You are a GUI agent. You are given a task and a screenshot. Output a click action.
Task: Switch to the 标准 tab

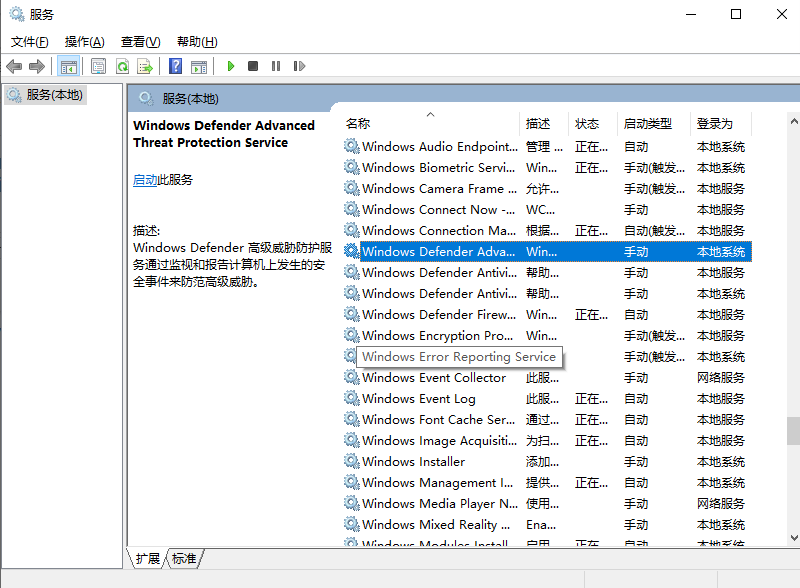pyautogui.click(x=184, y=559)
